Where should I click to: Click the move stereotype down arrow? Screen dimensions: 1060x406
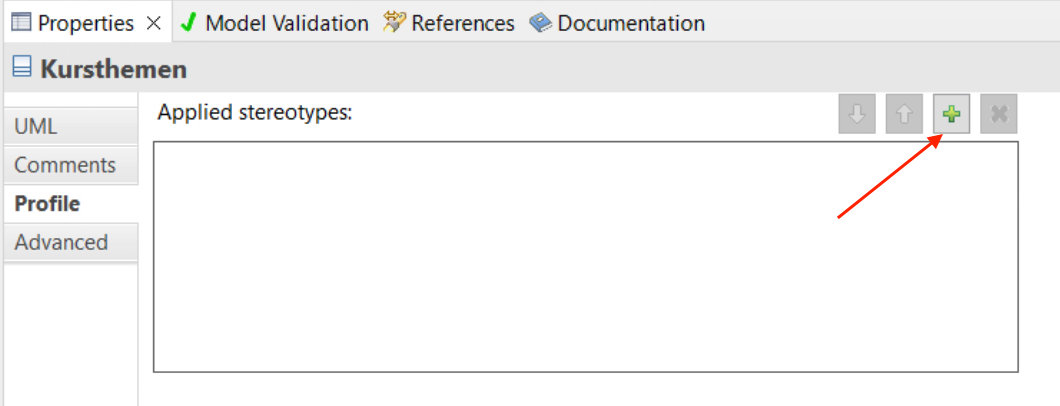pyautogui.click(x=857, y=115)
